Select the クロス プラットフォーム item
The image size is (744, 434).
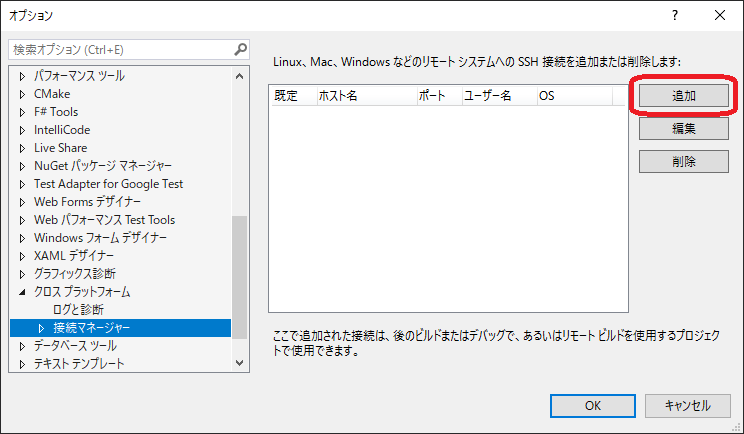coord(82,292)
